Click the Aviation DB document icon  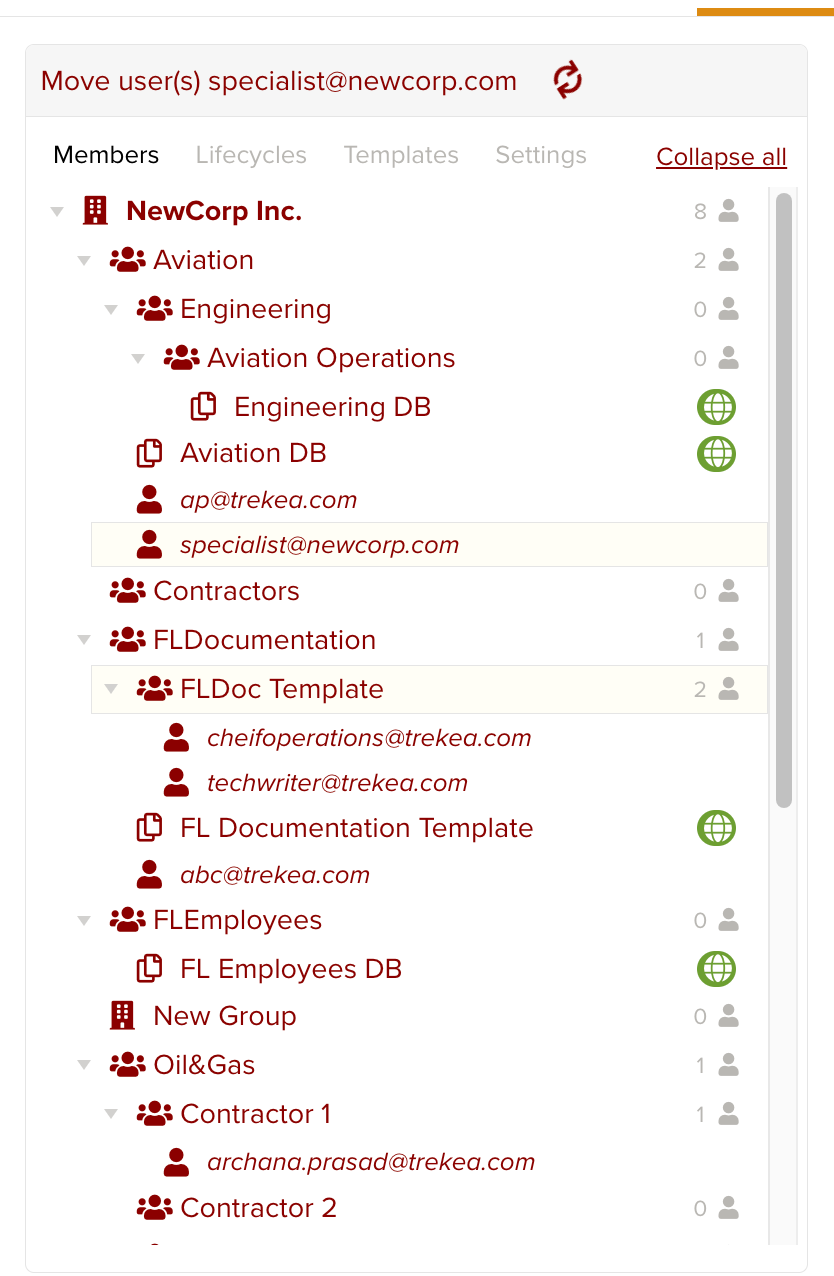point(149,453)
